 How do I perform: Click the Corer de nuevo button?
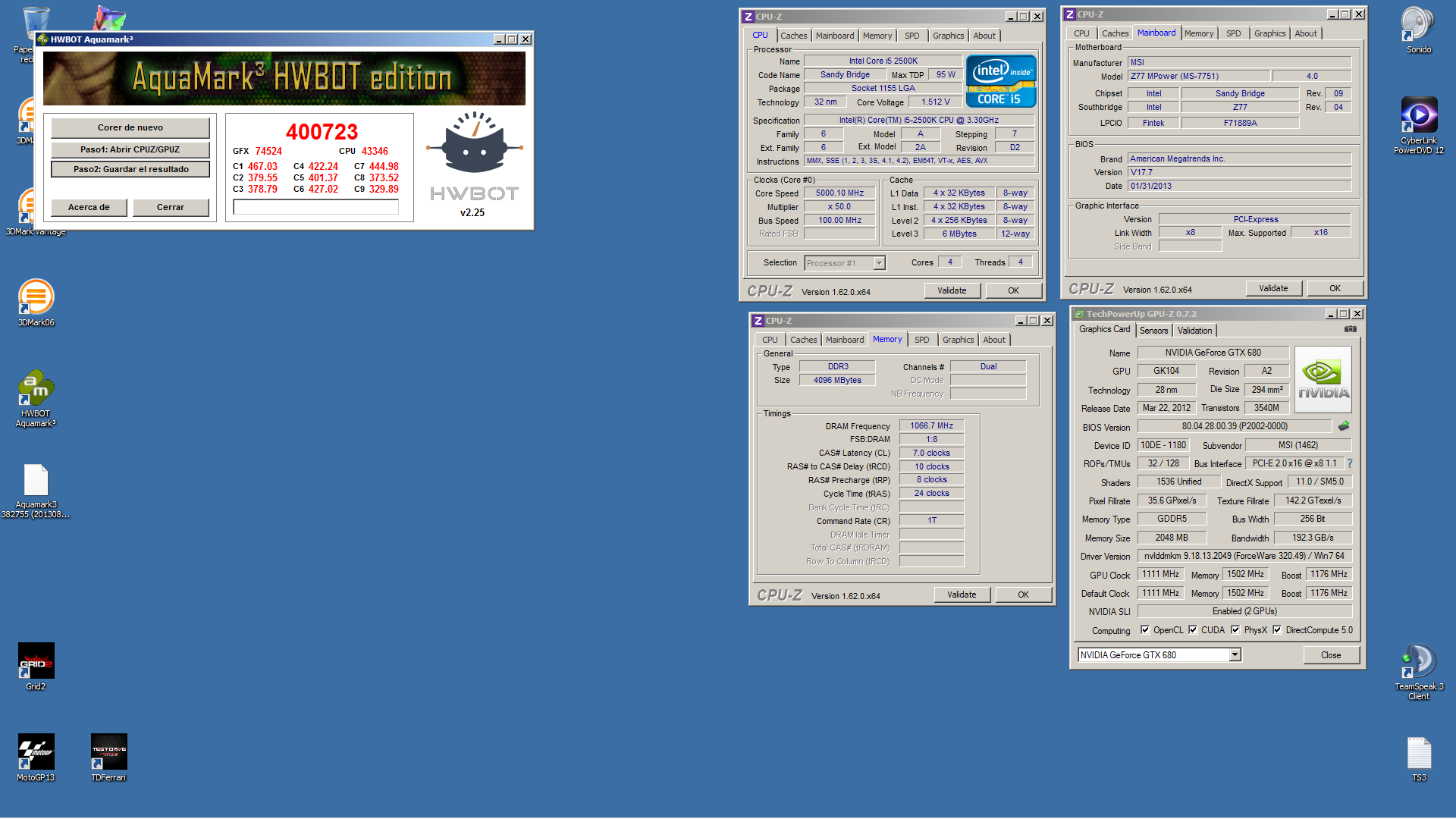point(130,127)
